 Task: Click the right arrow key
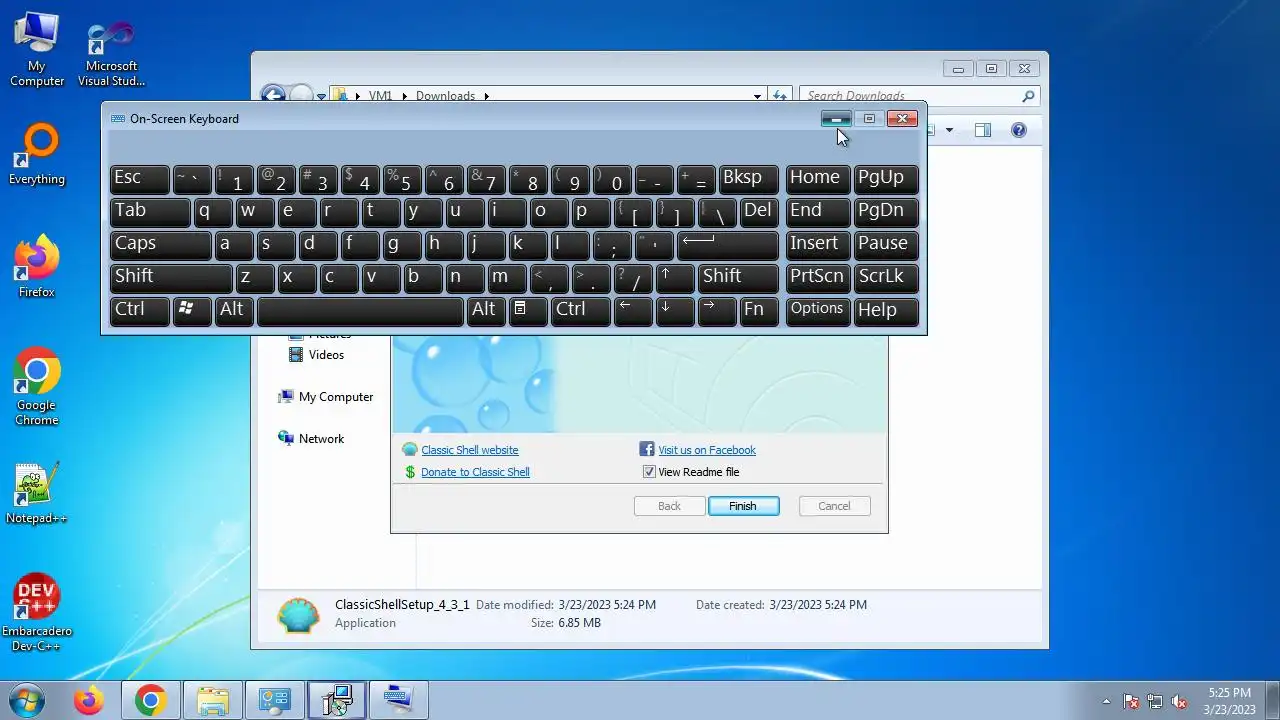click(717, 311)
